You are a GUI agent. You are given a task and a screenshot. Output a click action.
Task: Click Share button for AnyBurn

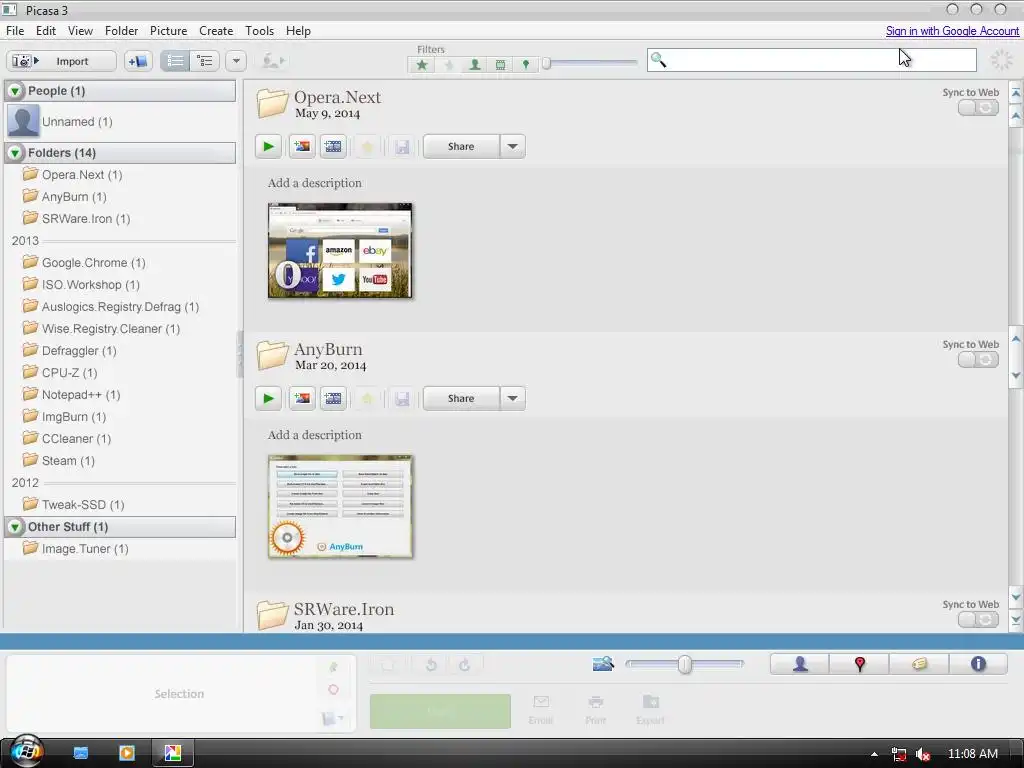coord(461,398)
